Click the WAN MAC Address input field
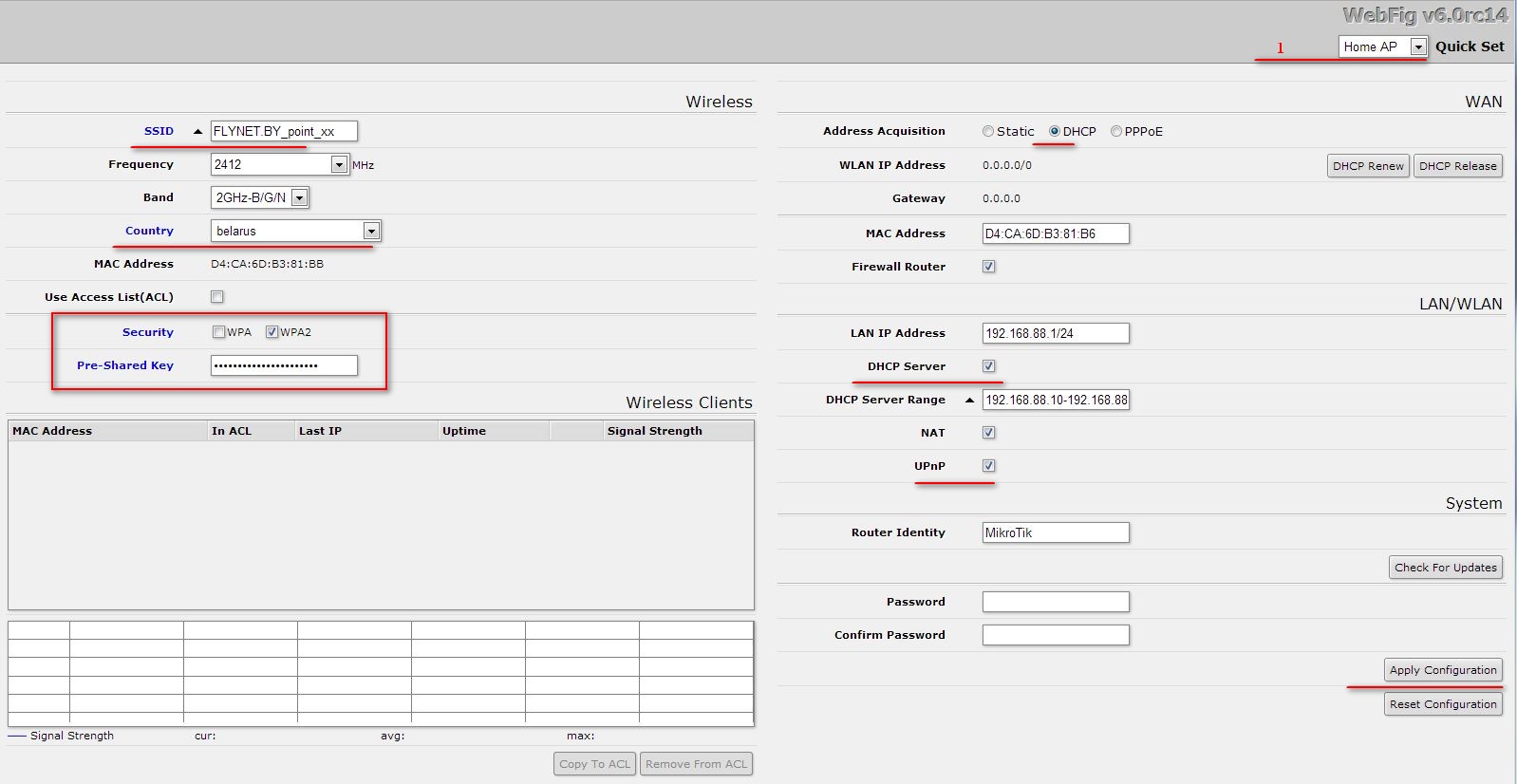Screen dimensions: 1517x784 1056,233
